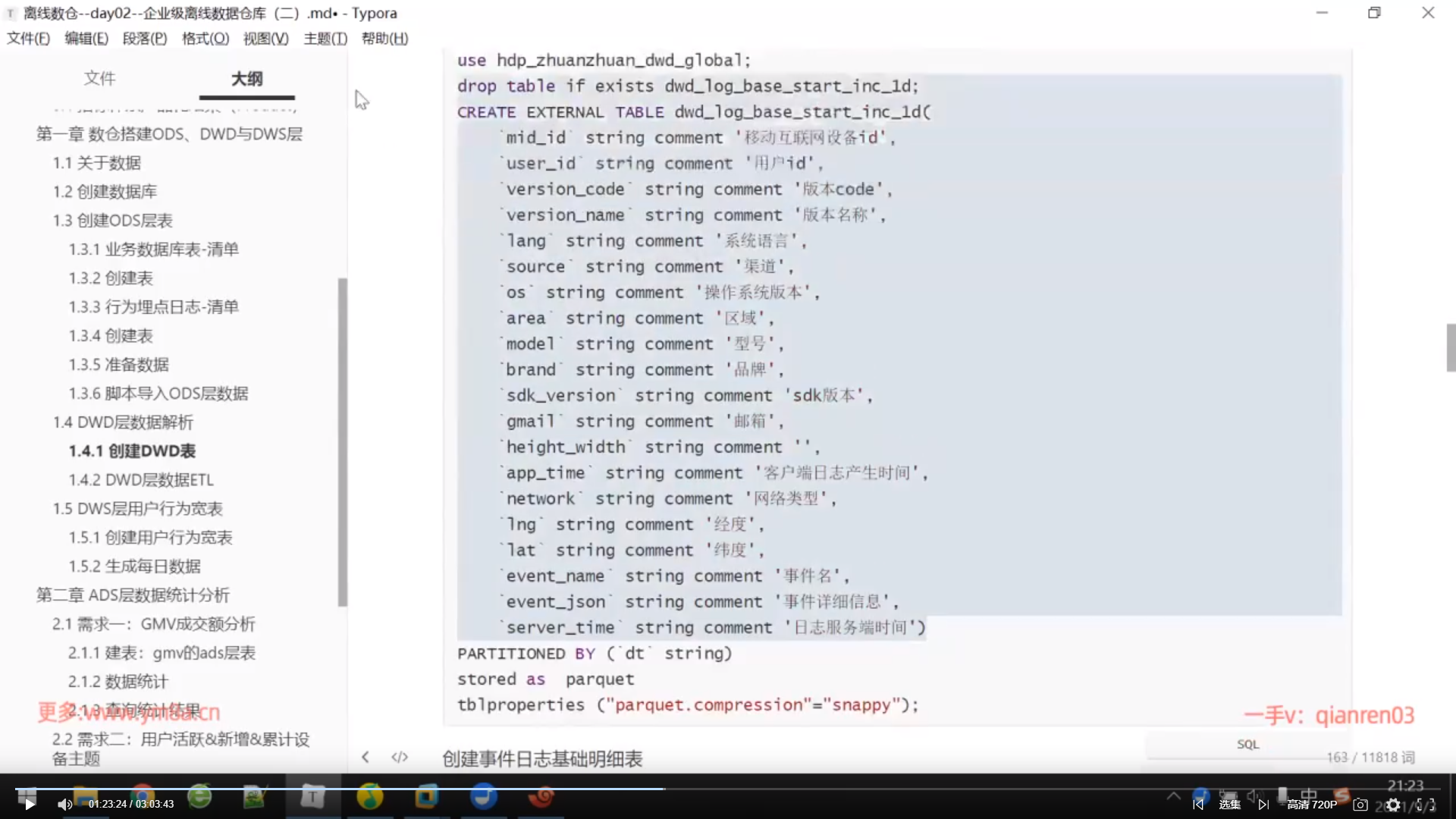Open the 主题(T) theme menu
This screenshot has height=819, width=1456.
pos(325,38)
